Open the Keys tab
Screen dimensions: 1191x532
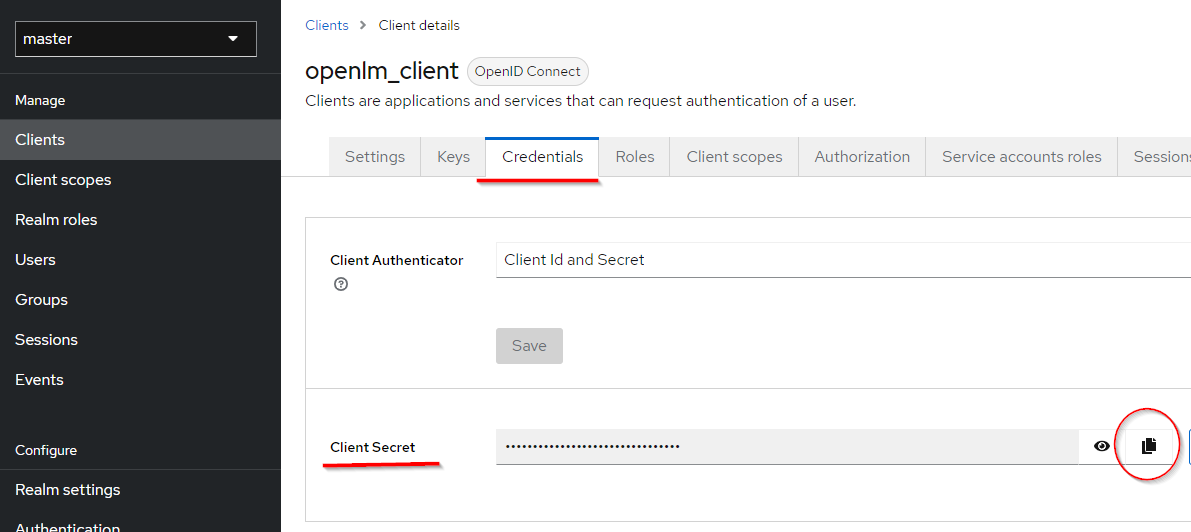point(453,157)
